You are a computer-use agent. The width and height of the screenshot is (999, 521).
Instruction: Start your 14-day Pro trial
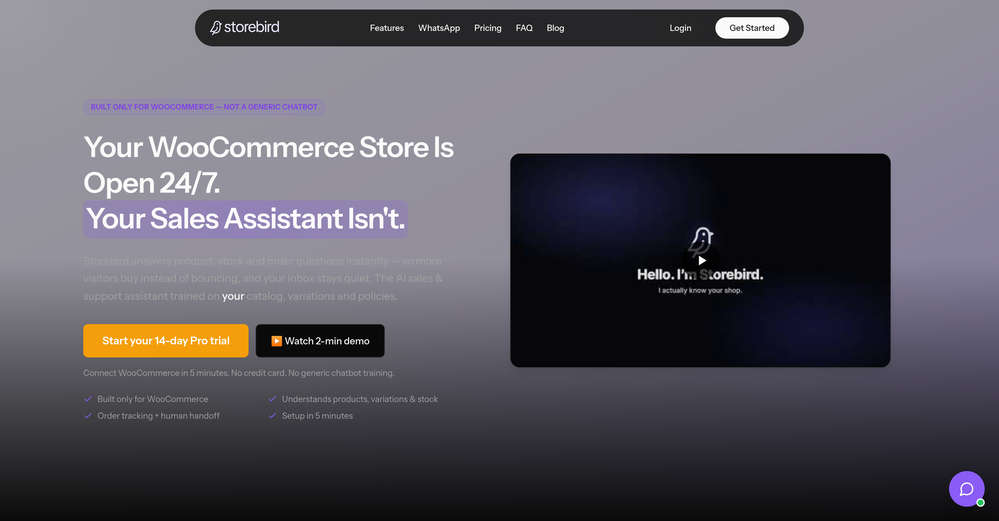point(166,341)
